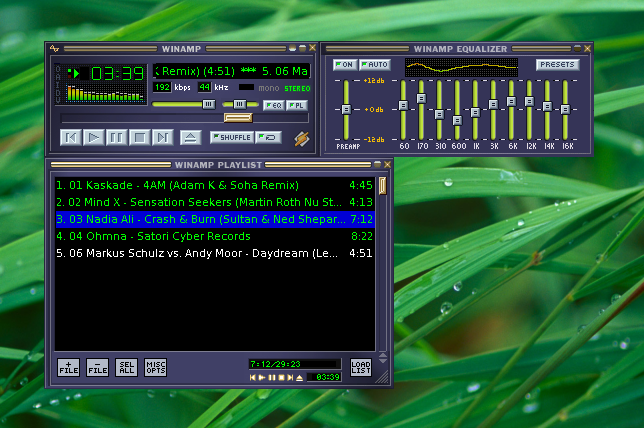Click the song seek bar handle
Screen dimensions: 644x428
(x=238, y=118)
